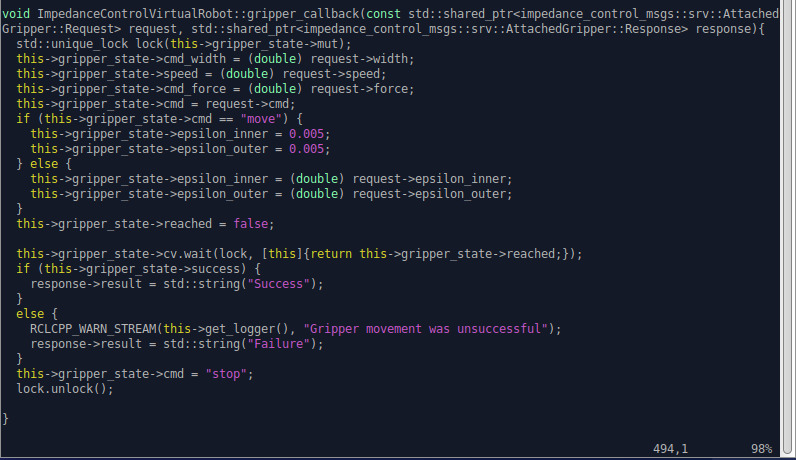
Task: Click the RCLCPP_WARN_STREAM macro
Action: point(91,328)
